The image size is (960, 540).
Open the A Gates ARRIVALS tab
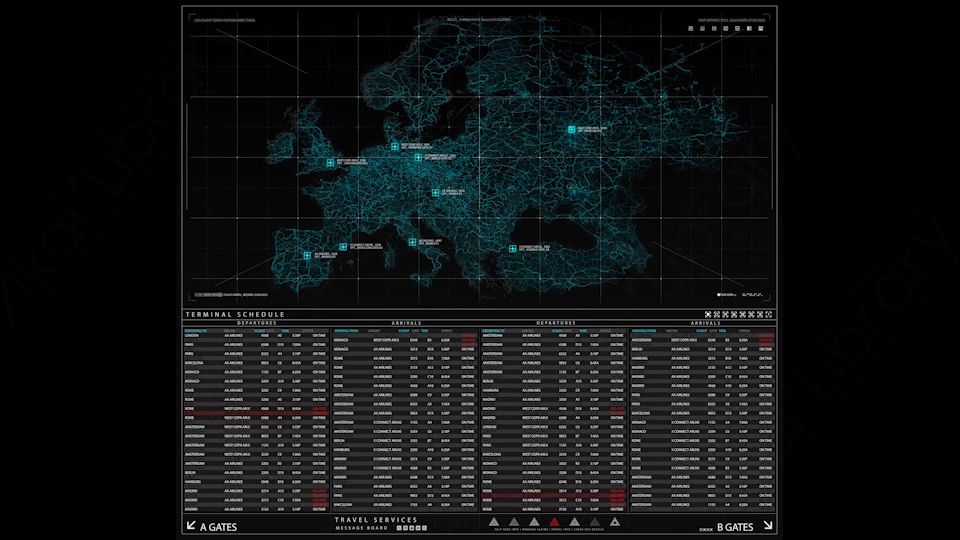pyautogui.click(x=407, y=323)
